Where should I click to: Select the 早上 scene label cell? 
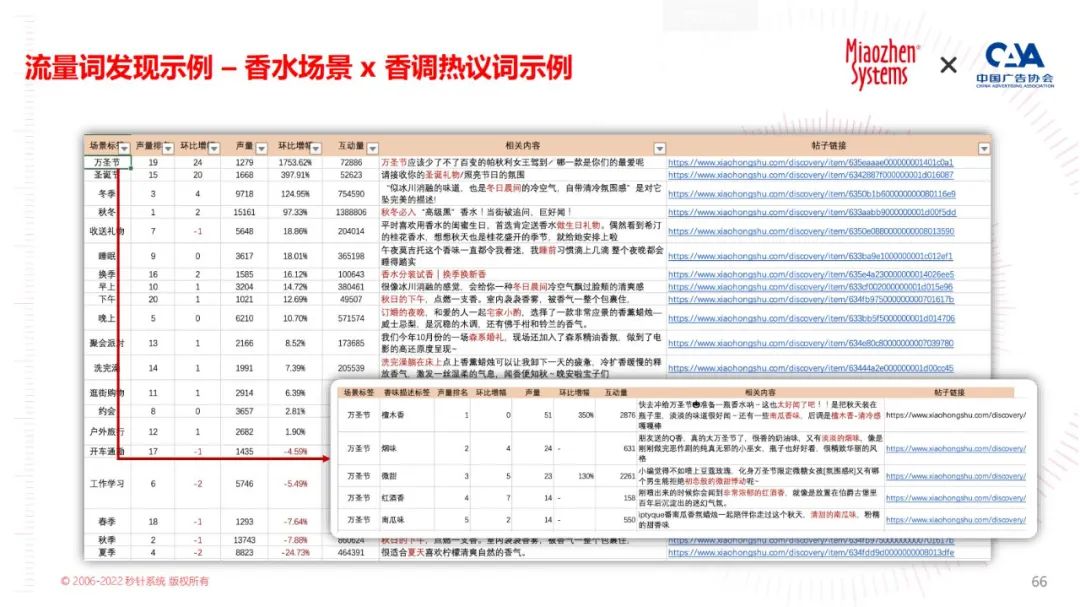tap(107, 287)
